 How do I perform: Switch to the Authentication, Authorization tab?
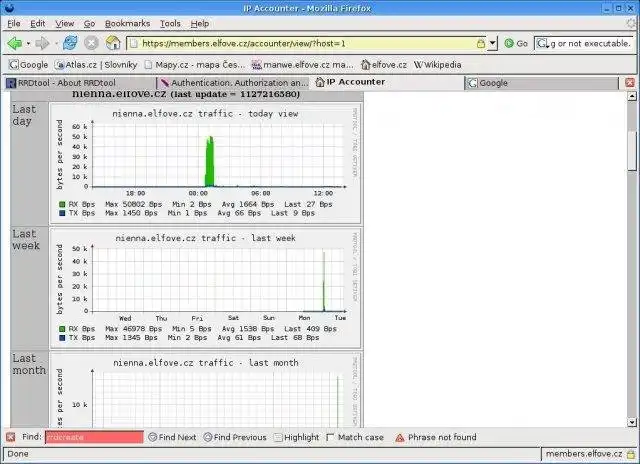pyautogui.click(x=233, y=83)
